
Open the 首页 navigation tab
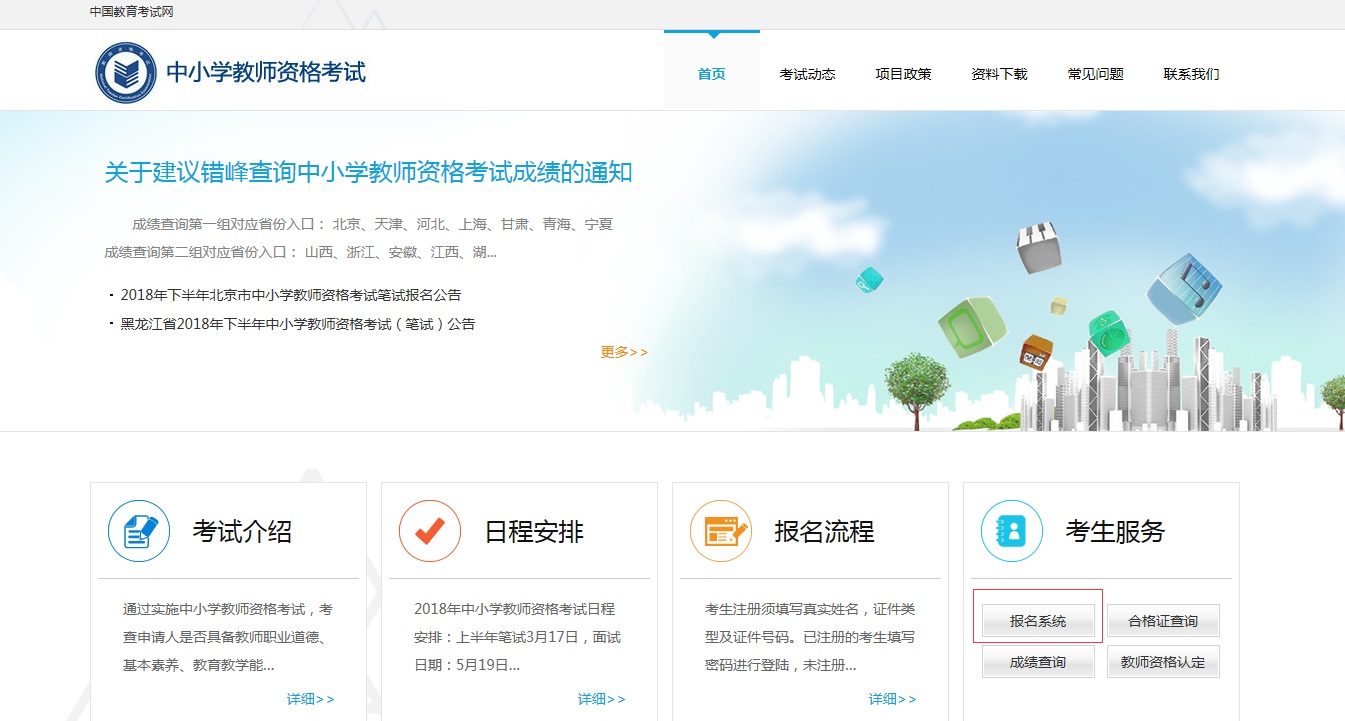pos(711,74)
